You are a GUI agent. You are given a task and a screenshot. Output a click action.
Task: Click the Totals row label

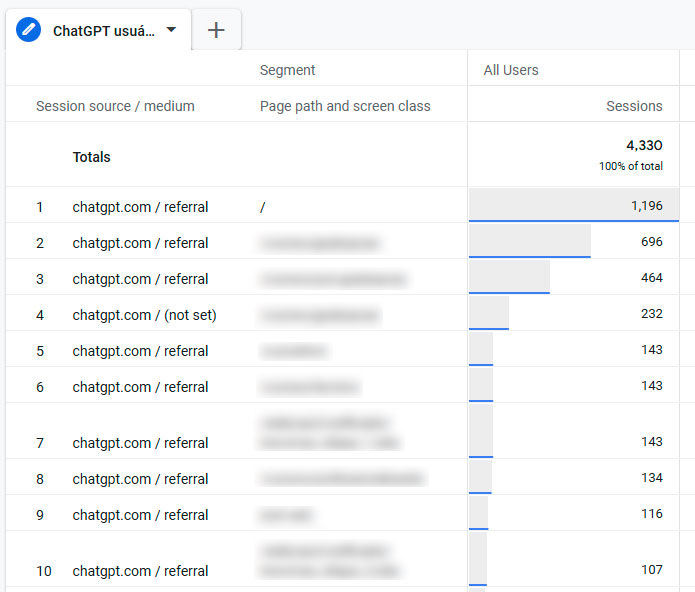click(91, 157)
